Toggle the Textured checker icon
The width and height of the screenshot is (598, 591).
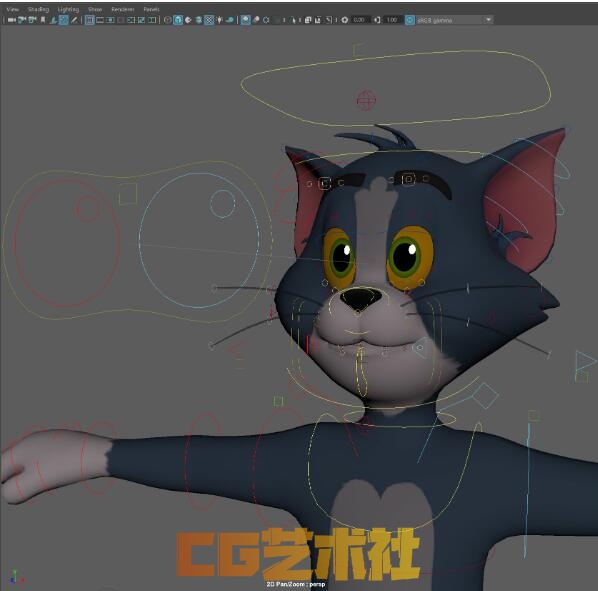[x=209, y=20]
